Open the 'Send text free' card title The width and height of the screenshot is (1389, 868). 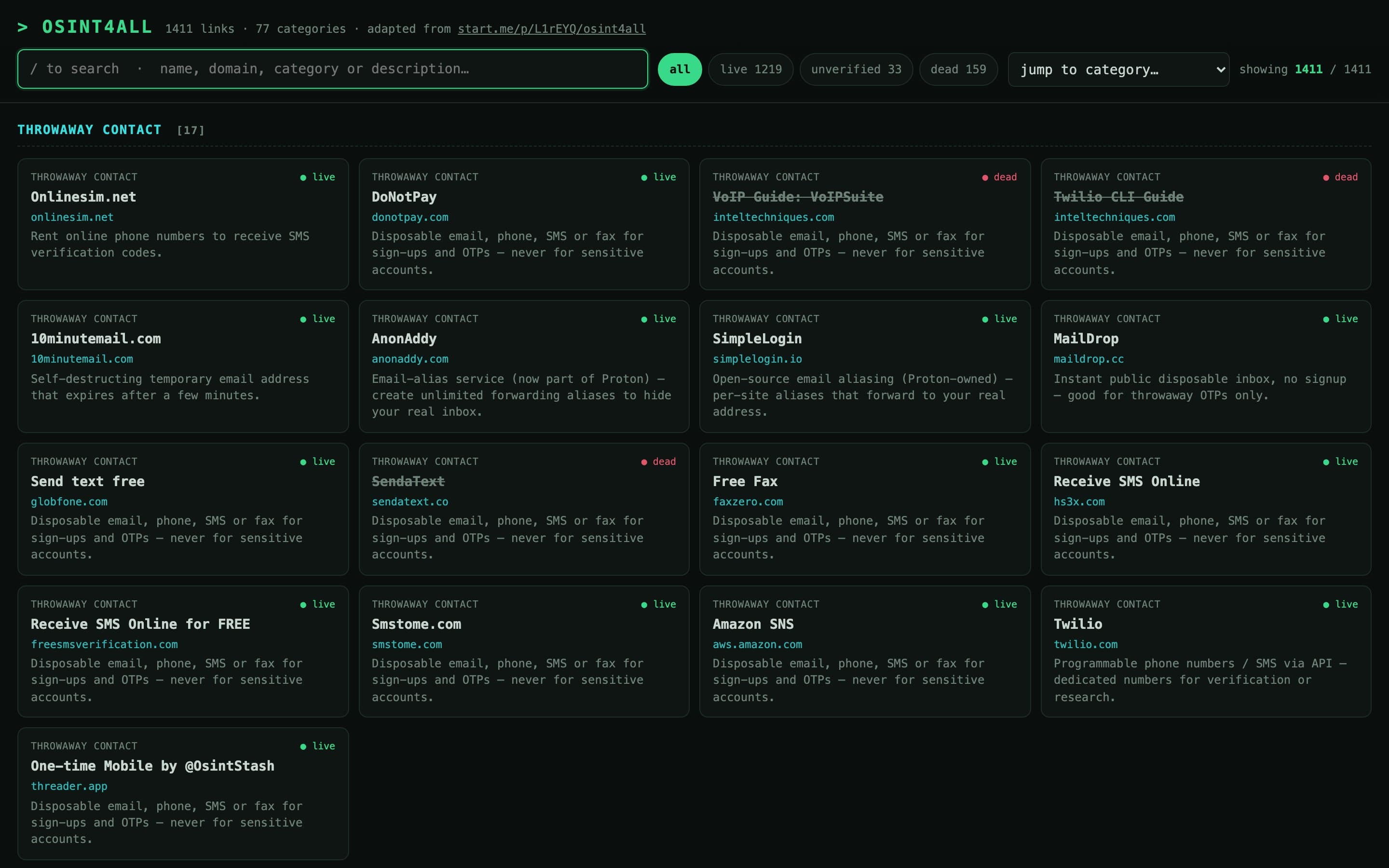pyautogui.click(x=88, y=481)
